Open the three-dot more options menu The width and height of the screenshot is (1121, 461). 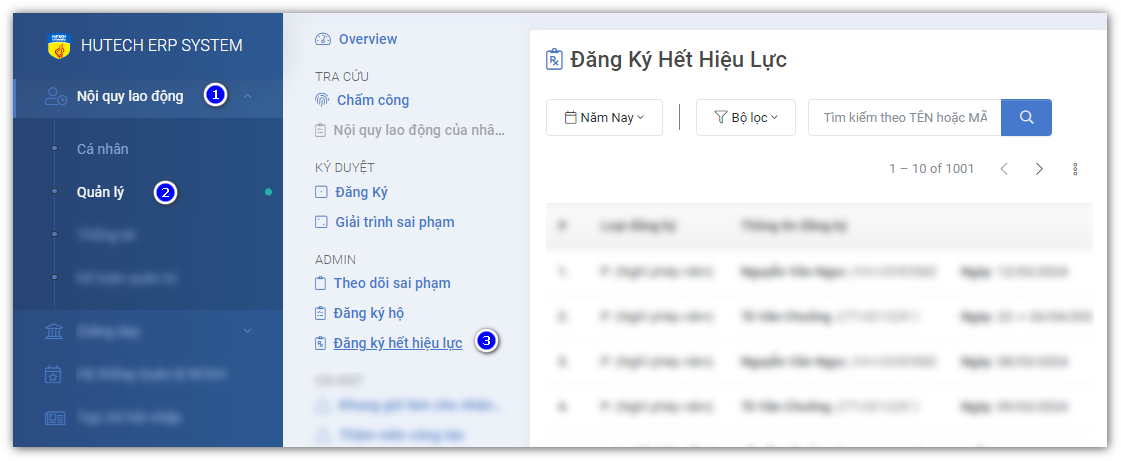[1075, 169]
